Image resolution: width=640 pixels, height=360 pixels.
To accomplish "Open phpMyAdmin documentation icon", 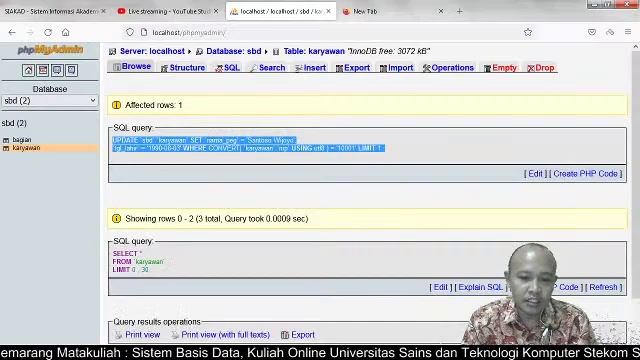I will (57, 70).
